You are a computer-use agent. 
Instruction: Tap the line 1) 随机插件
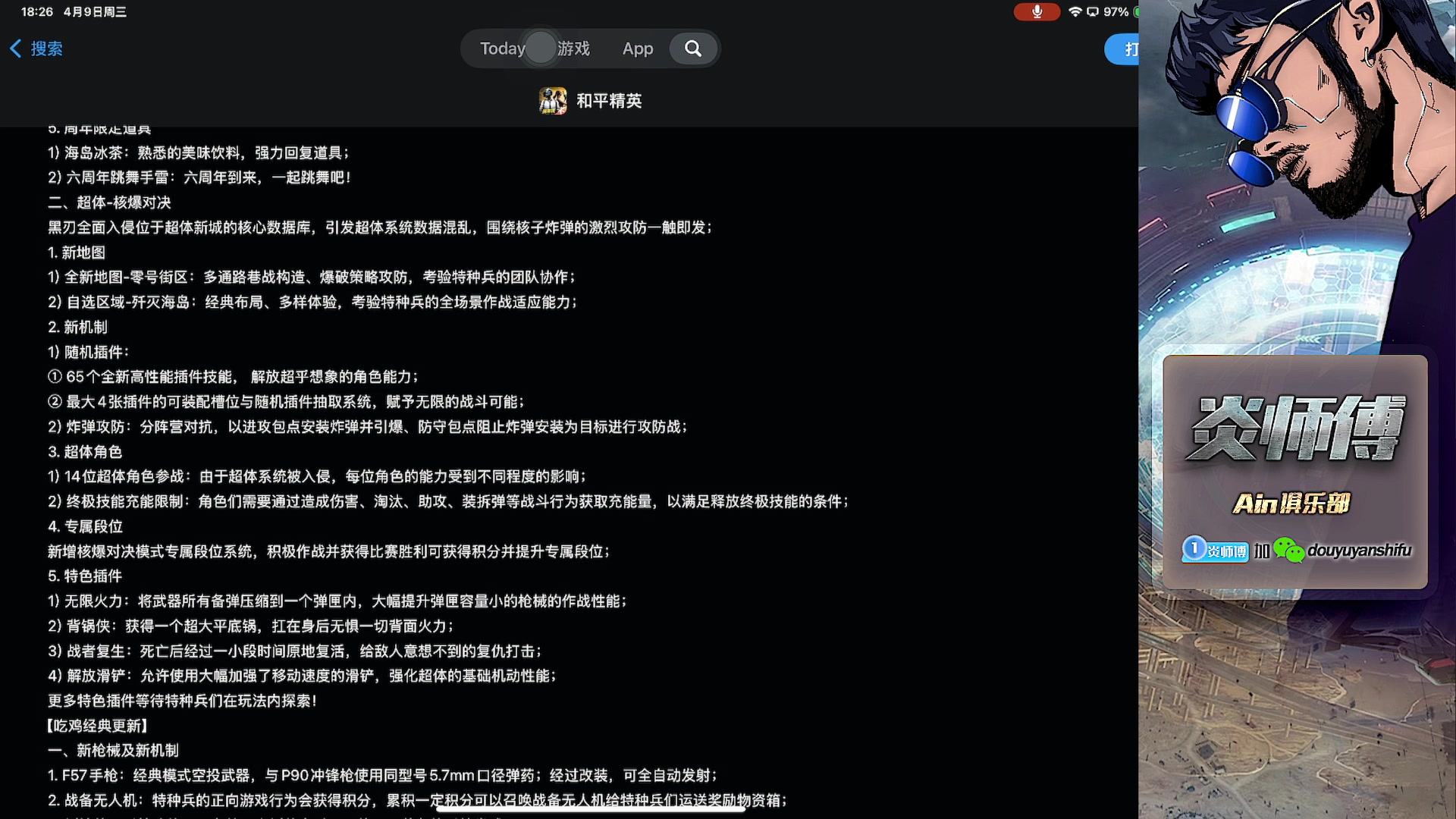tap(89, 353)
